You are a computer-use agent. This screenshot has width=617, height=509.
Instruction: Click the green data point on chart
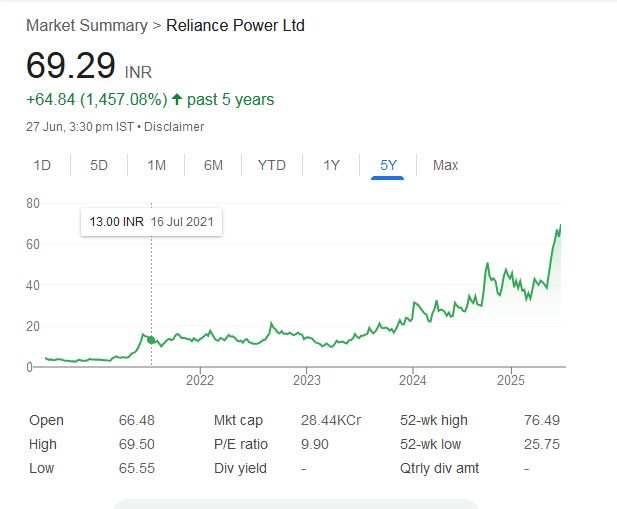(151, 340)
